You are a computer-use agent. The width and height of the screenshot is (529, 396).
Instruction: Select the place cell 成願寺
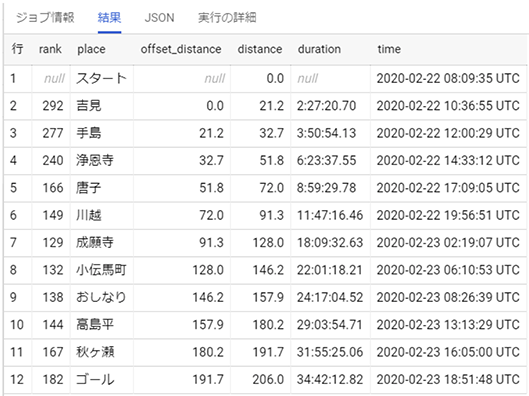tap(95, 243)
